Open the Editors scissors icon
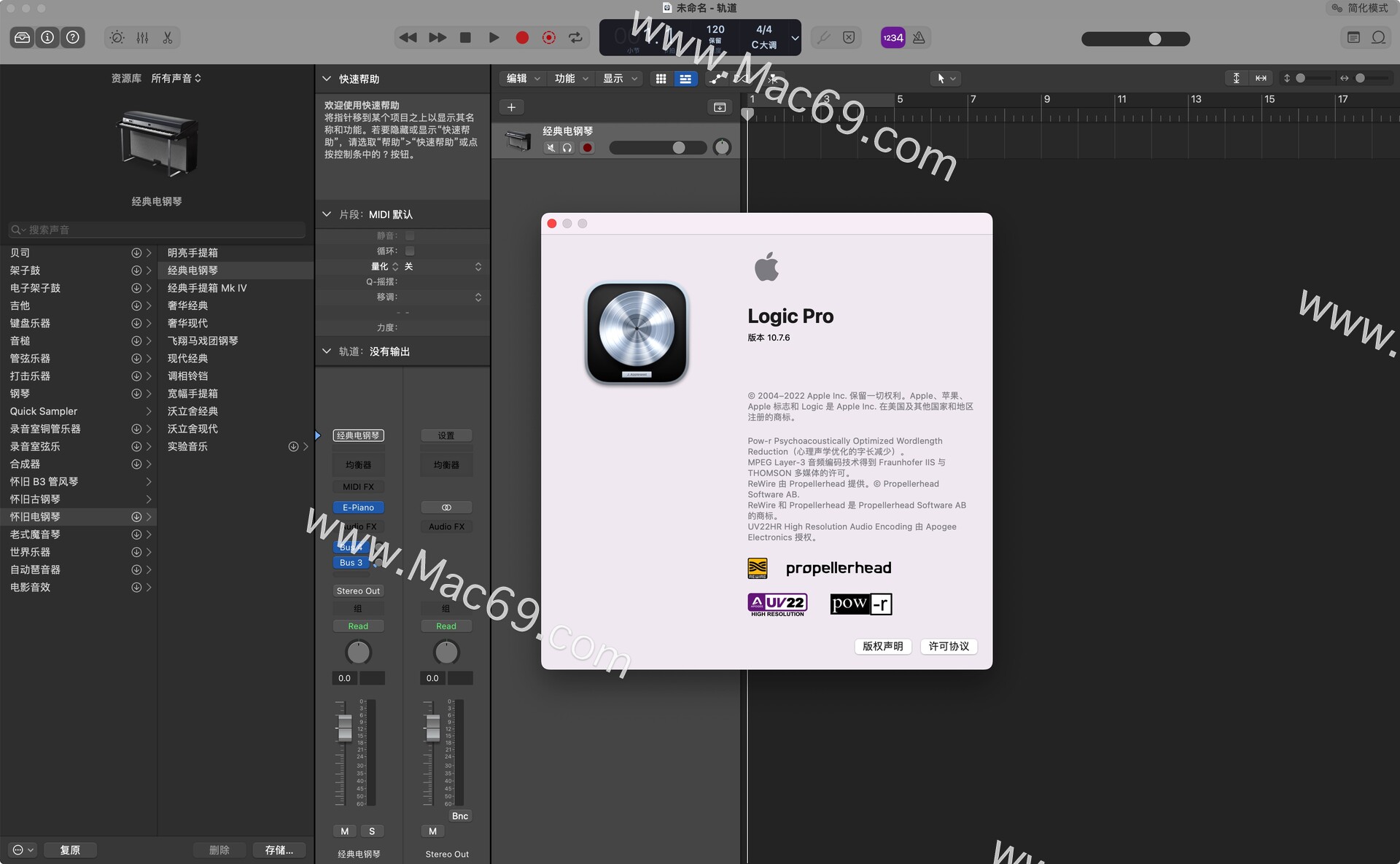The width and height of the screenshot is (1400, 864). pyautogui.click(x=168, y=37)
